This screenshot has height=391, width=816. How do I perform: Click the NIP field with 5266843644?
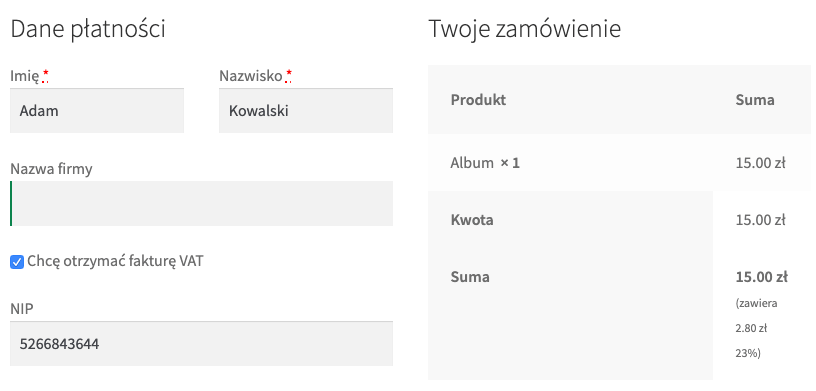click(x=201, y=344)
